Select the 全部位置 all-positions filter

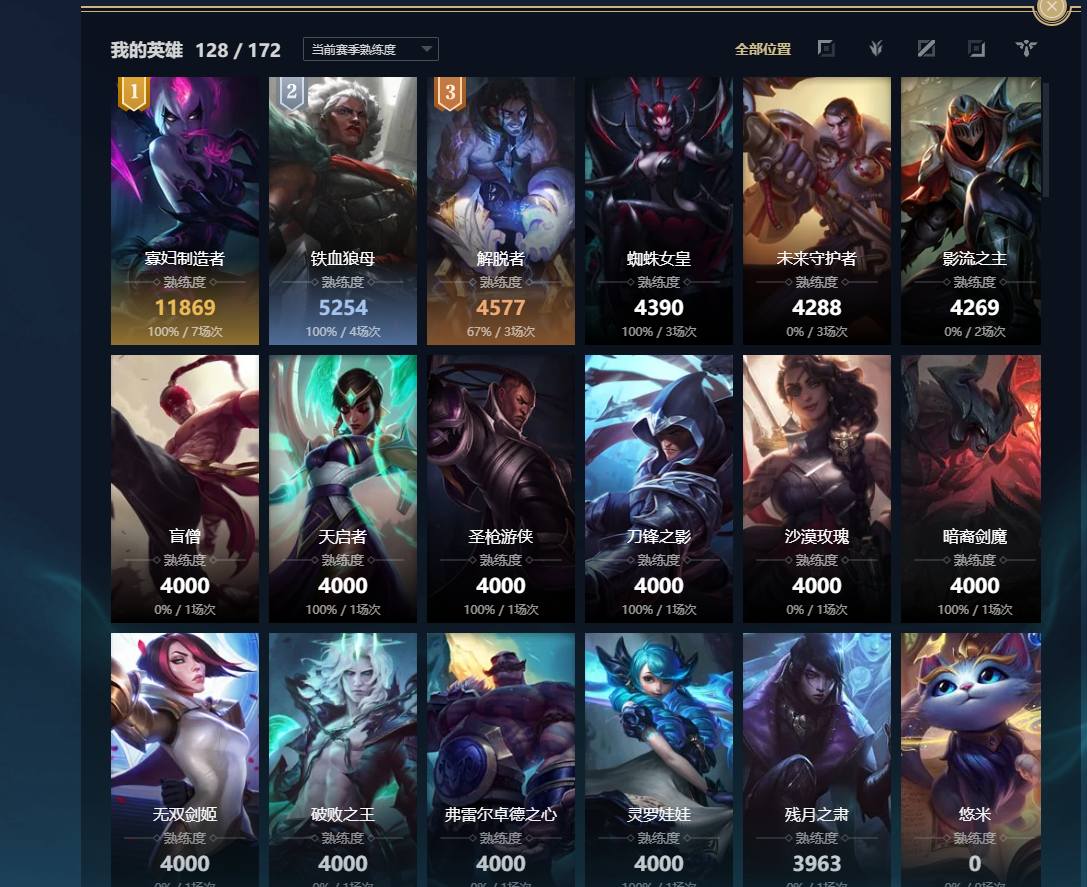[x=763, y=49]
